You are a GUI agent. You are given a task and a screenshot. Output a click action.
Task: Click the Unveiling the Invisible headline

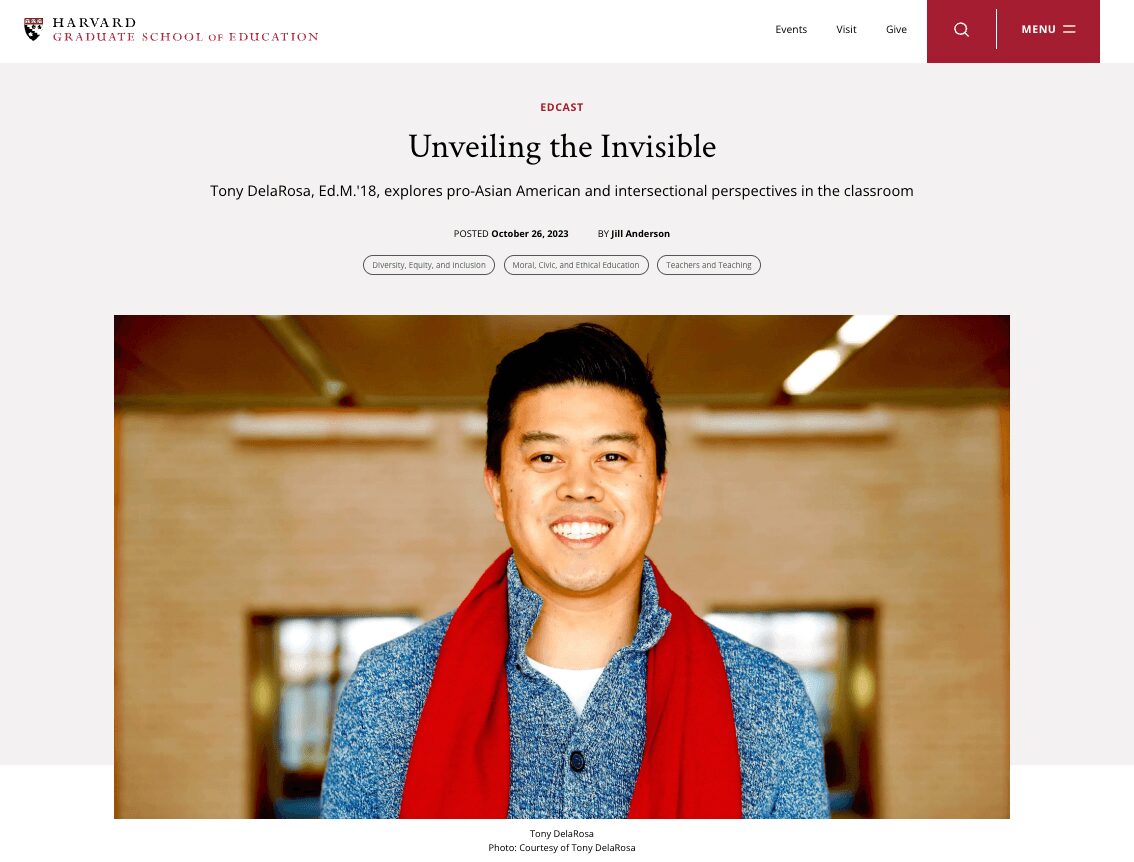tap(562, 147)
